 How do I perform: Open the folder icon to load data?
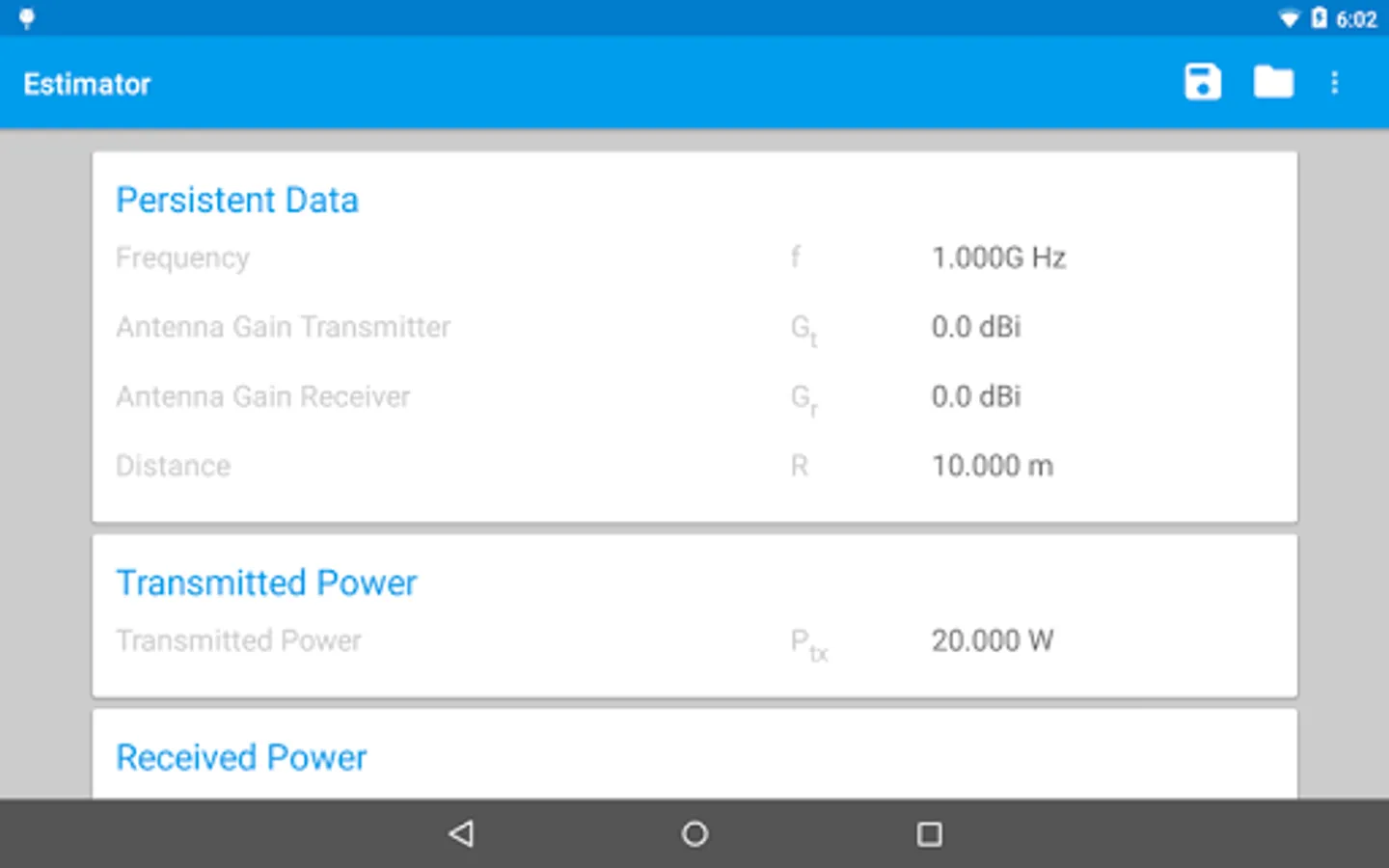[1273, 82]
